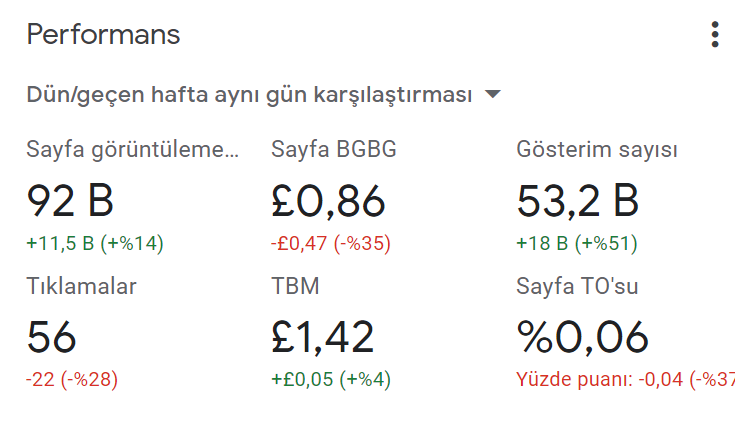The image size is (753, 432).
Task: Click the 92 B page views value
Action: tap(70, 202)
